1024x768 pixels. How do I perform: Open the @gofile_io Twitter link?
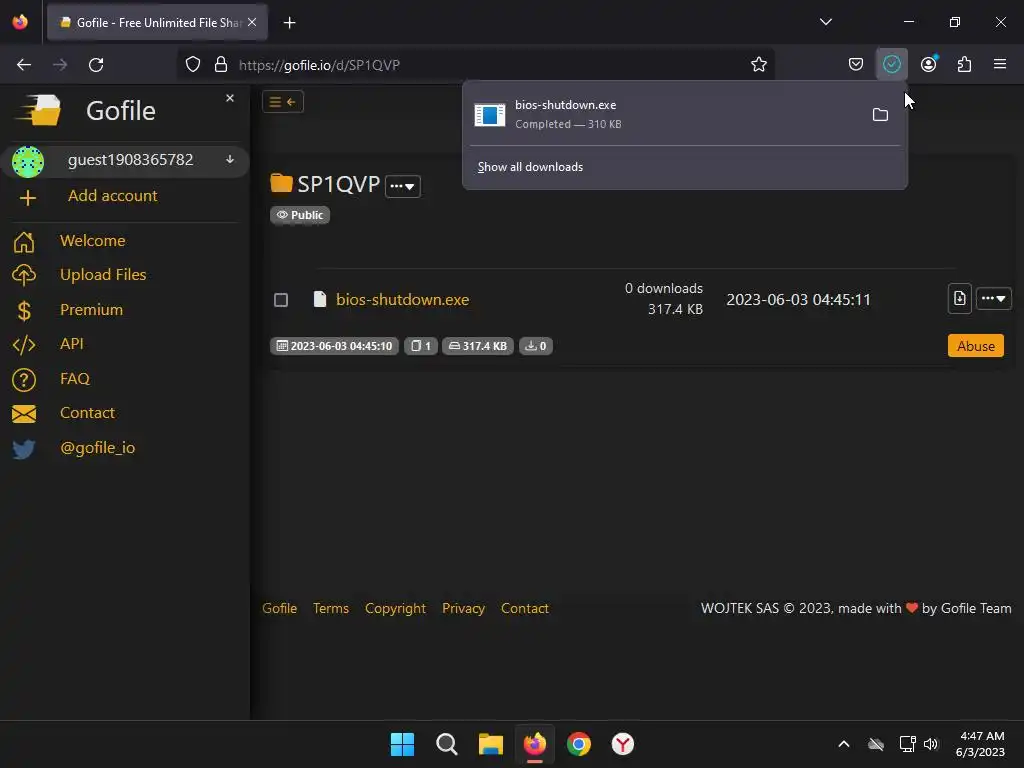(97, 448)
